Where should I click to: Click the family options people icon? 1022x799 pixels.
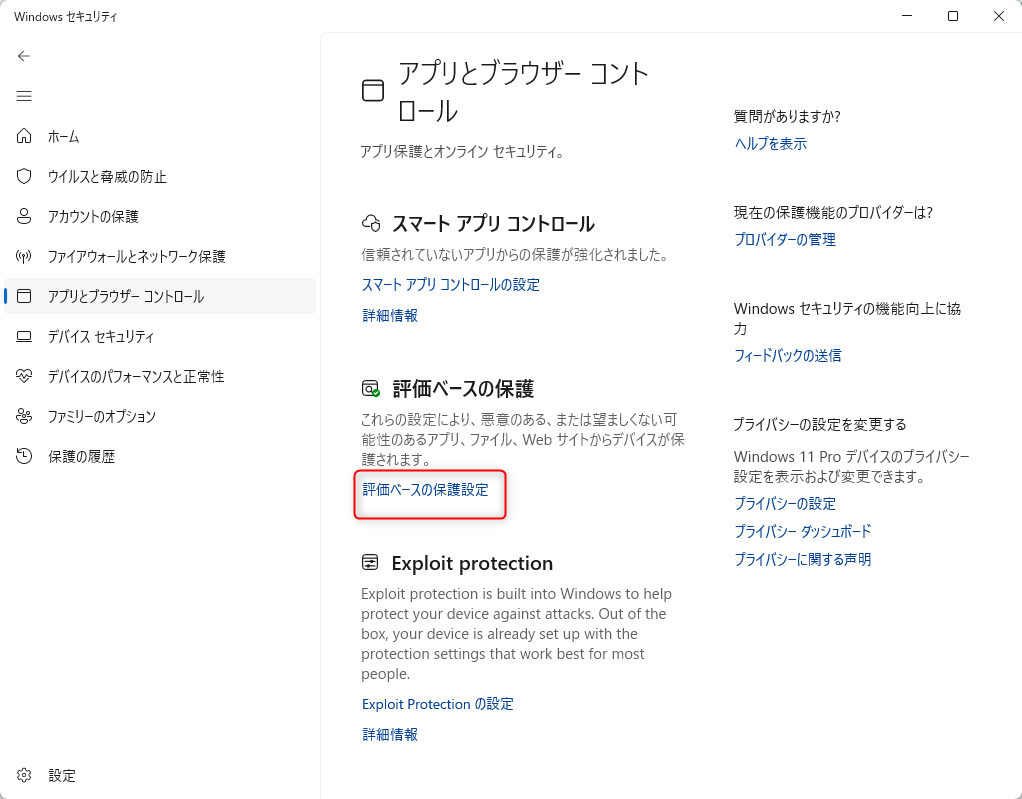point(25,416)
